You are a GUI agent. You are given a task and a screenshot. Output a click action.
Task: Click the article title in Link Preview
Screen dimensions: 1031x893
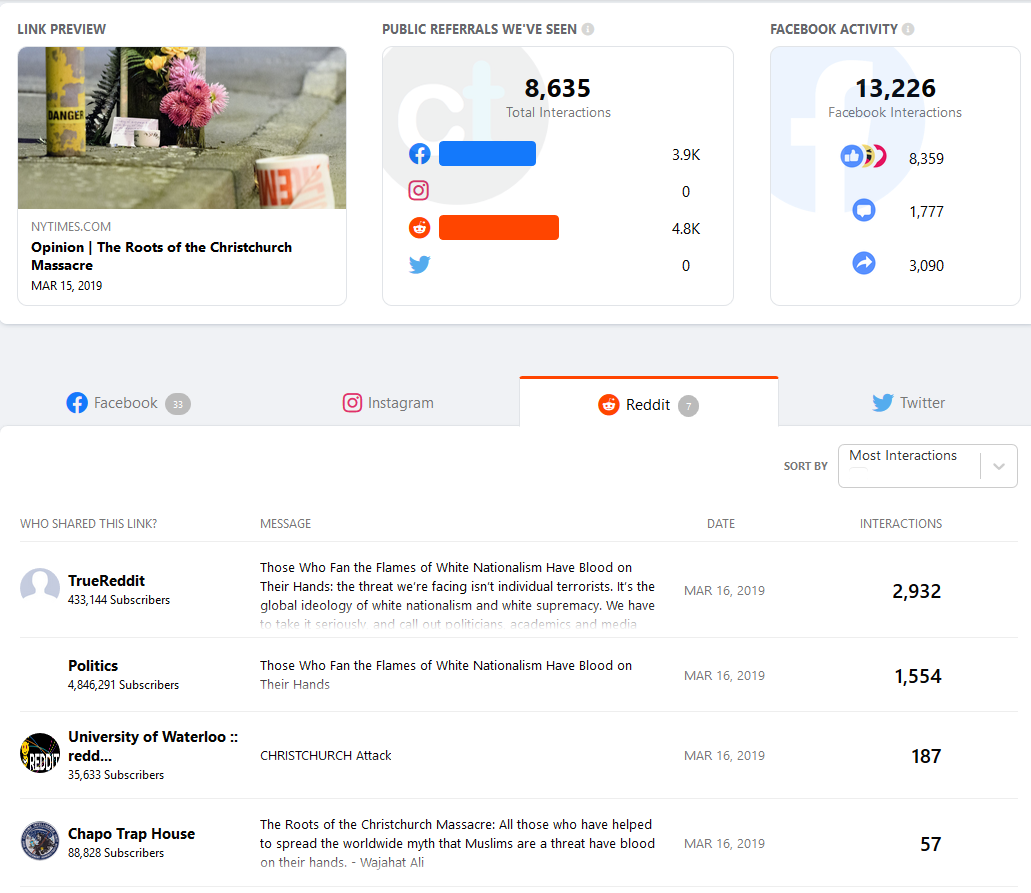click(161, 256)
